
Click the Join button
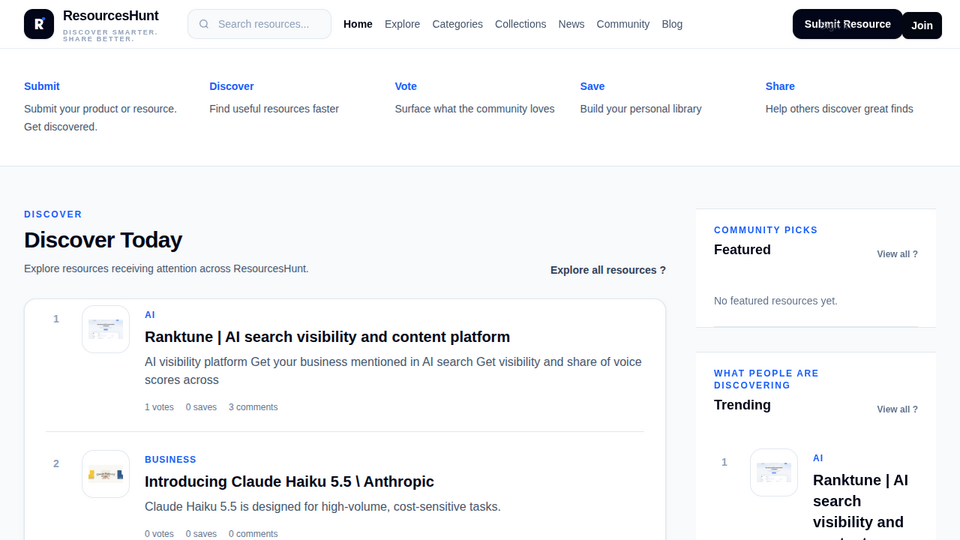pyautogui.click(x=921, y=25)
